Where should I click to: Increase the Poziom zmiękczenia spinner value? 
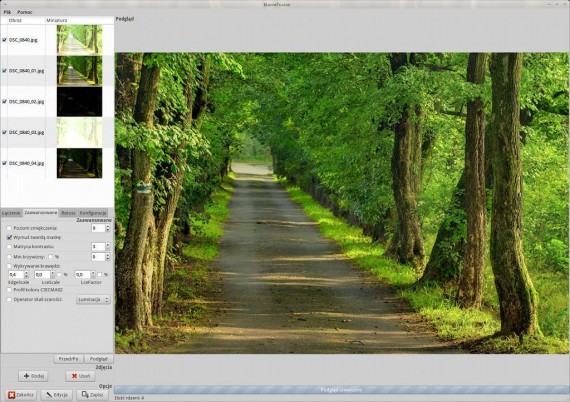tap(107, 226)
